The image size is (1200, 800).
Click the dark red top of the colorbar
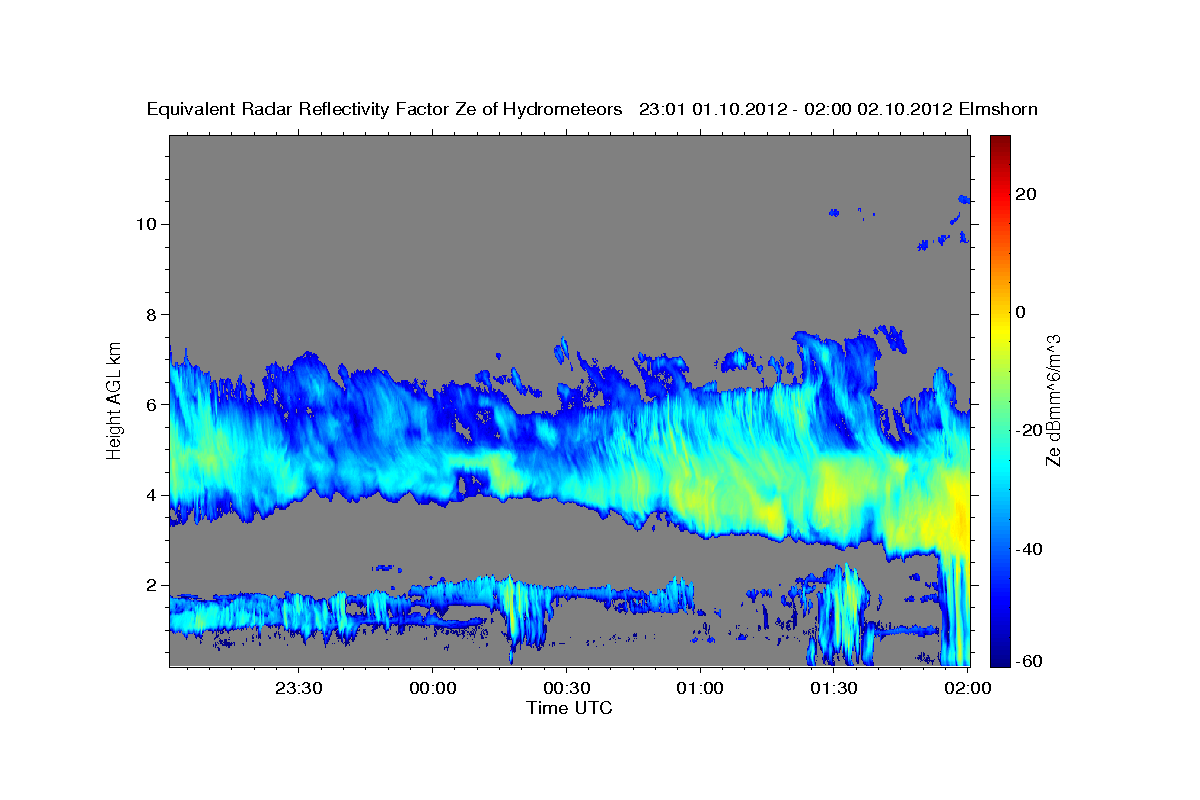click(x=1000, y=143)
